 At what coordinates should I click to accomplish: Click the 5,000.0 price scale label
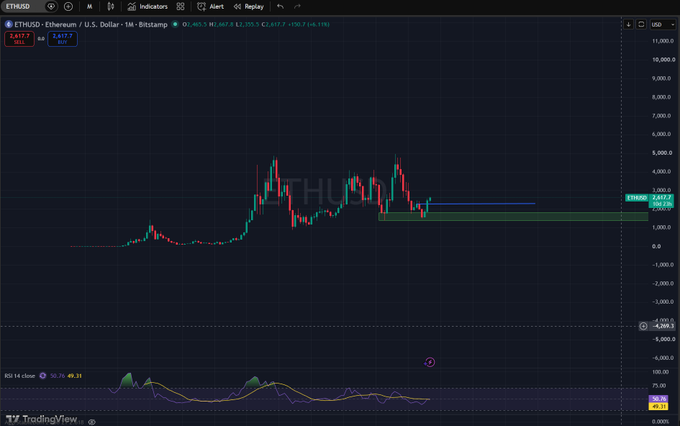pyautogui.click(x=662, y=153)
